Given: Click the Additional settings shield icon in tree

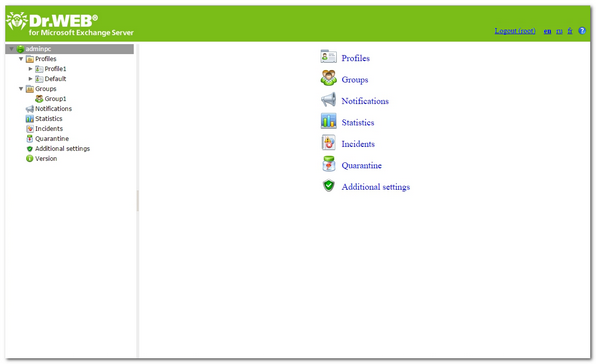Looking at the screenshot, I should pos(30,149).
